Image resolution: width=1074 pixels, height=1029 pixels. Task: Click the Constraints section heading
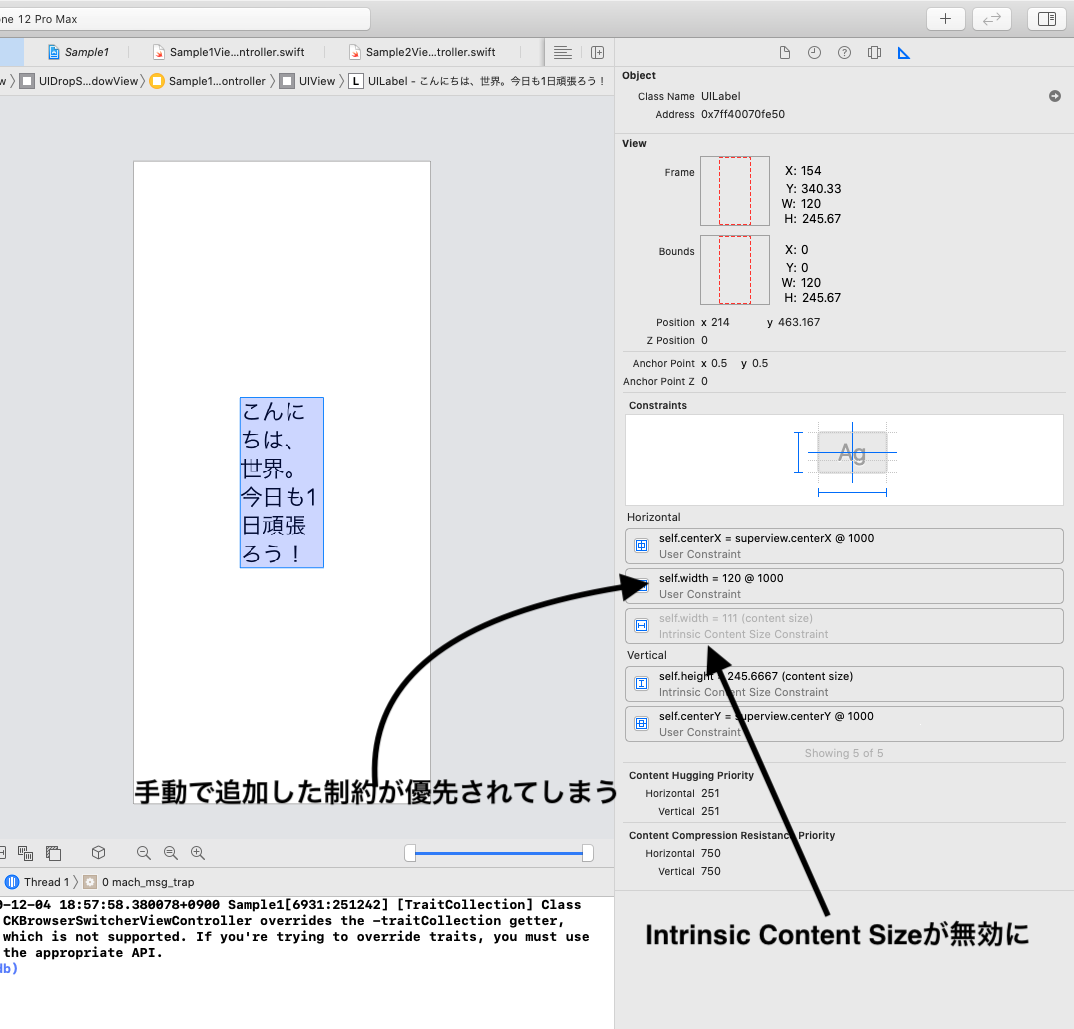pyautogui.click(x=658, y=405)
